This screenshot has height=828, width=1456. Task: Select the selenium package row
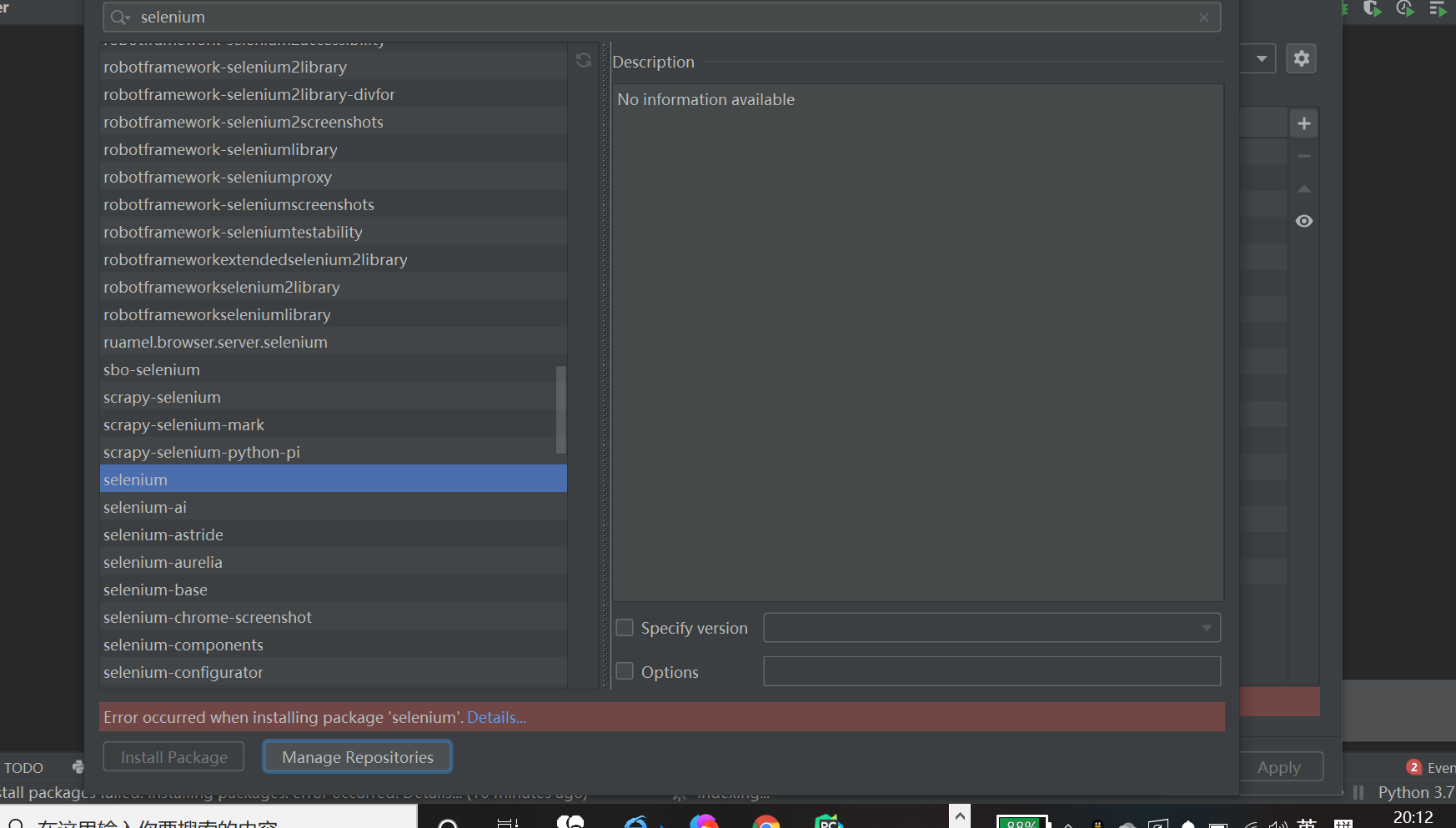tap(334, 479)
